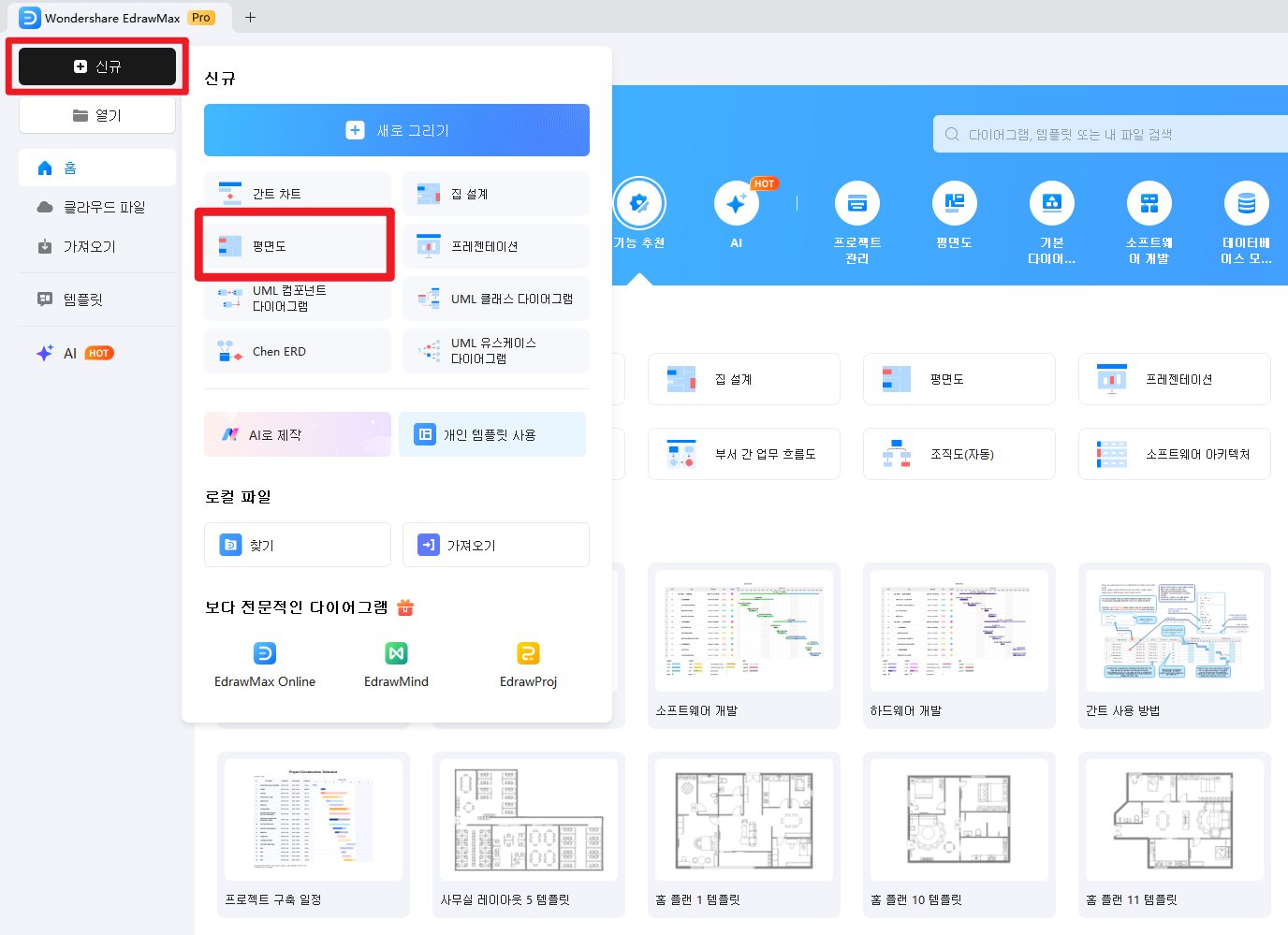Open the EdrawMax Online icon
This screenshot has width=1288, height=935.
point(265,653)
